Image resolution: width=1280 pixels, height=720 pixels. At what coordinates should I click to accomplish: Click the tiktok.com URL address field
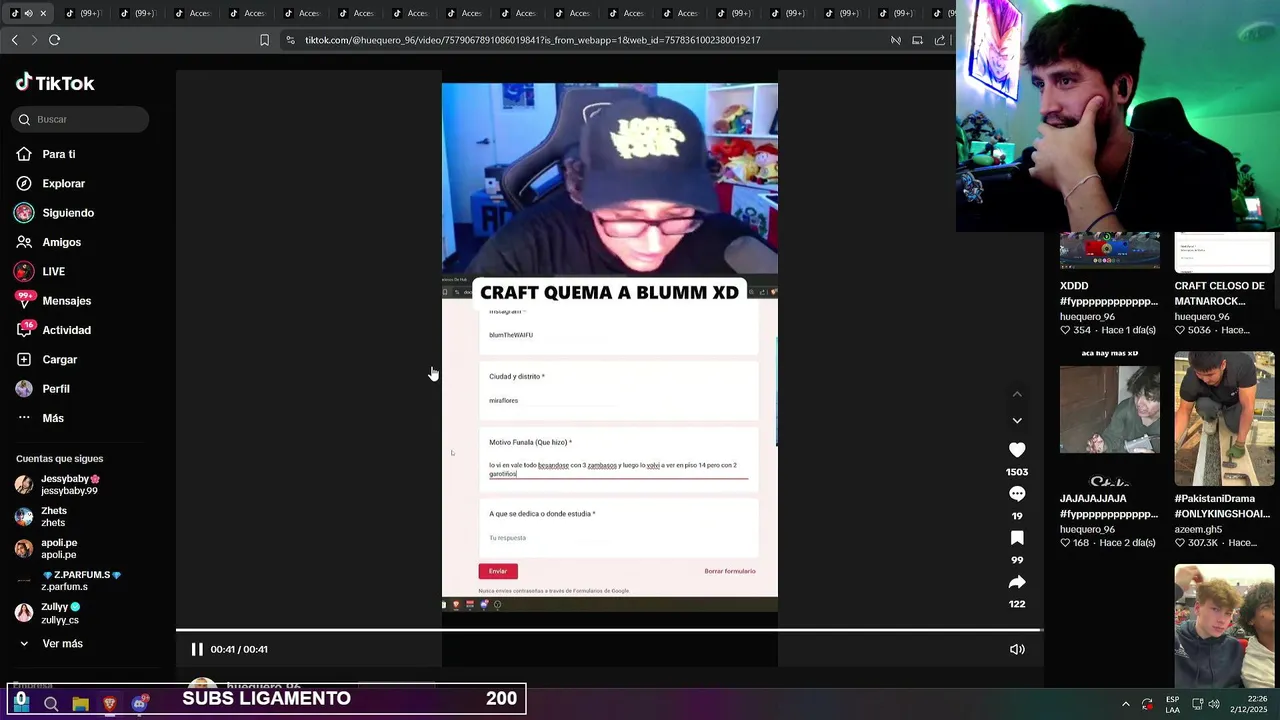pos(533,40)
